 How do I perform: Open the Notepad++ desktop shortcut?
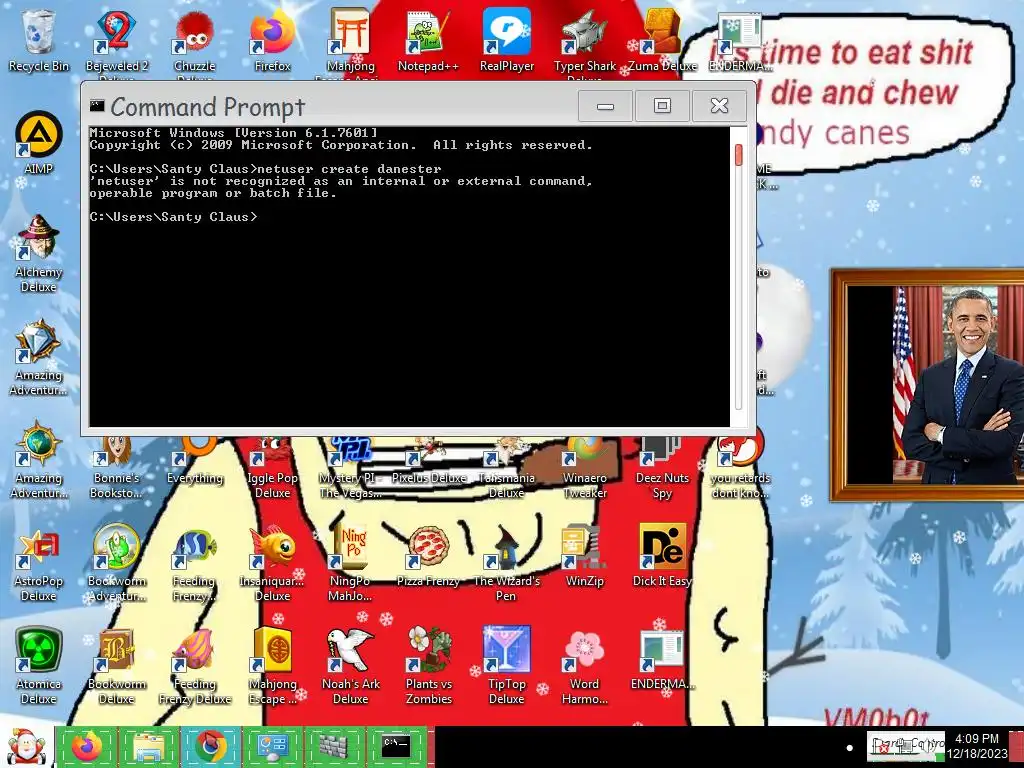pyautogui.click(x=428, y=39)
